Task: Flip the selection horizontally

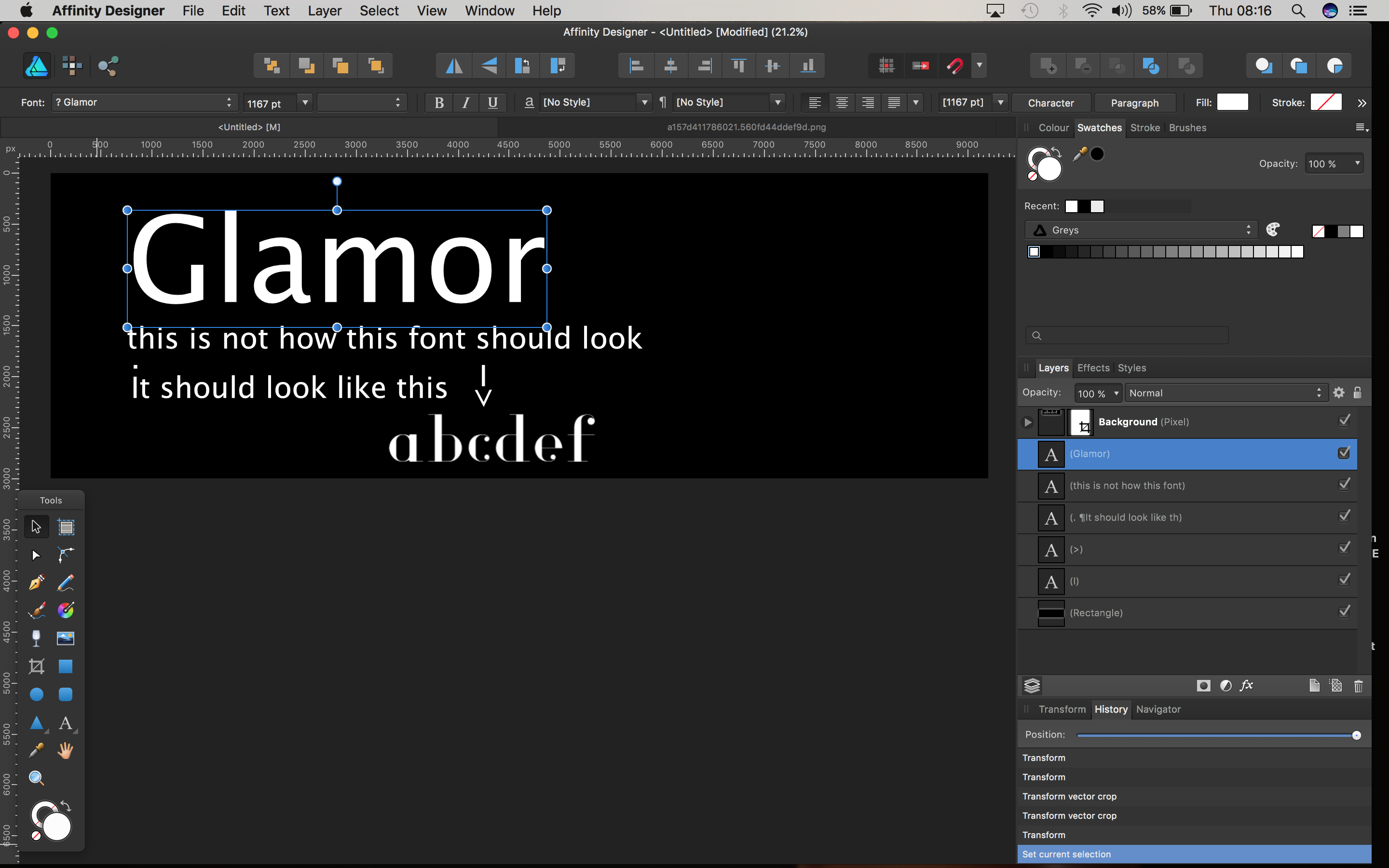Action: pyautogui.click(x=453, y=66)
